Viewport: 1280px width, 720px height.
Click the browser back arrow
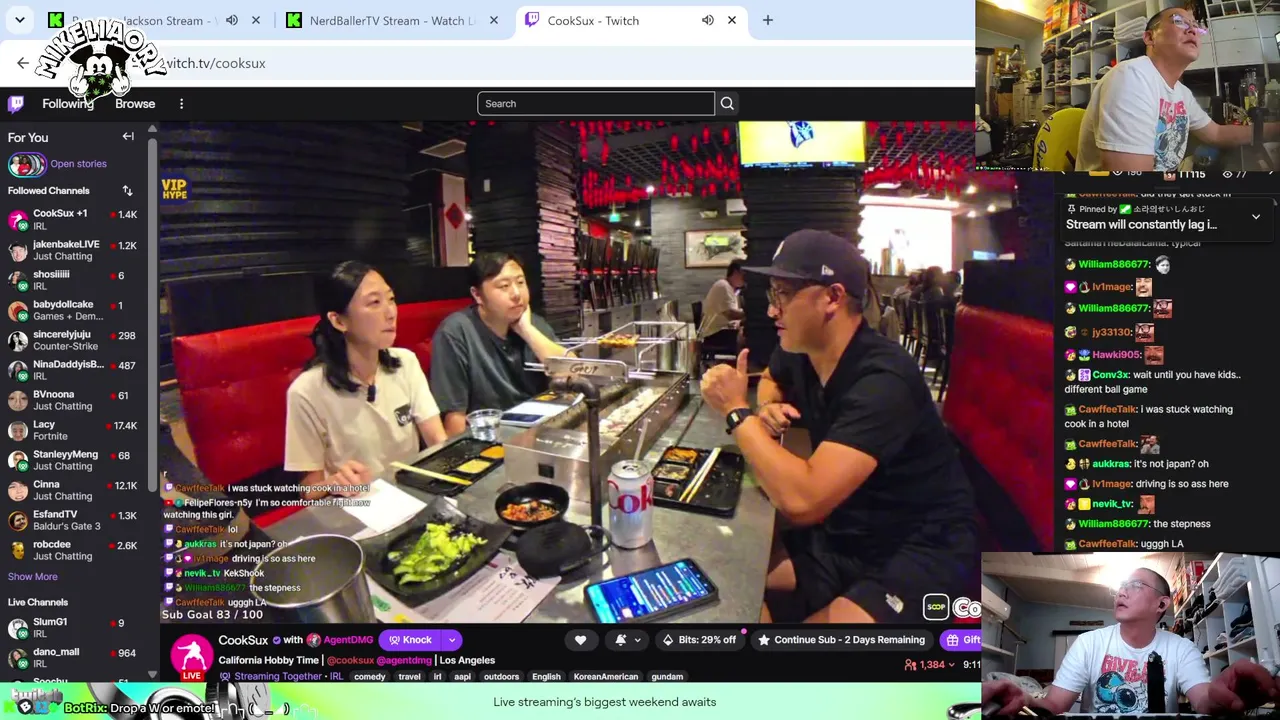click(x=23, y=63)
